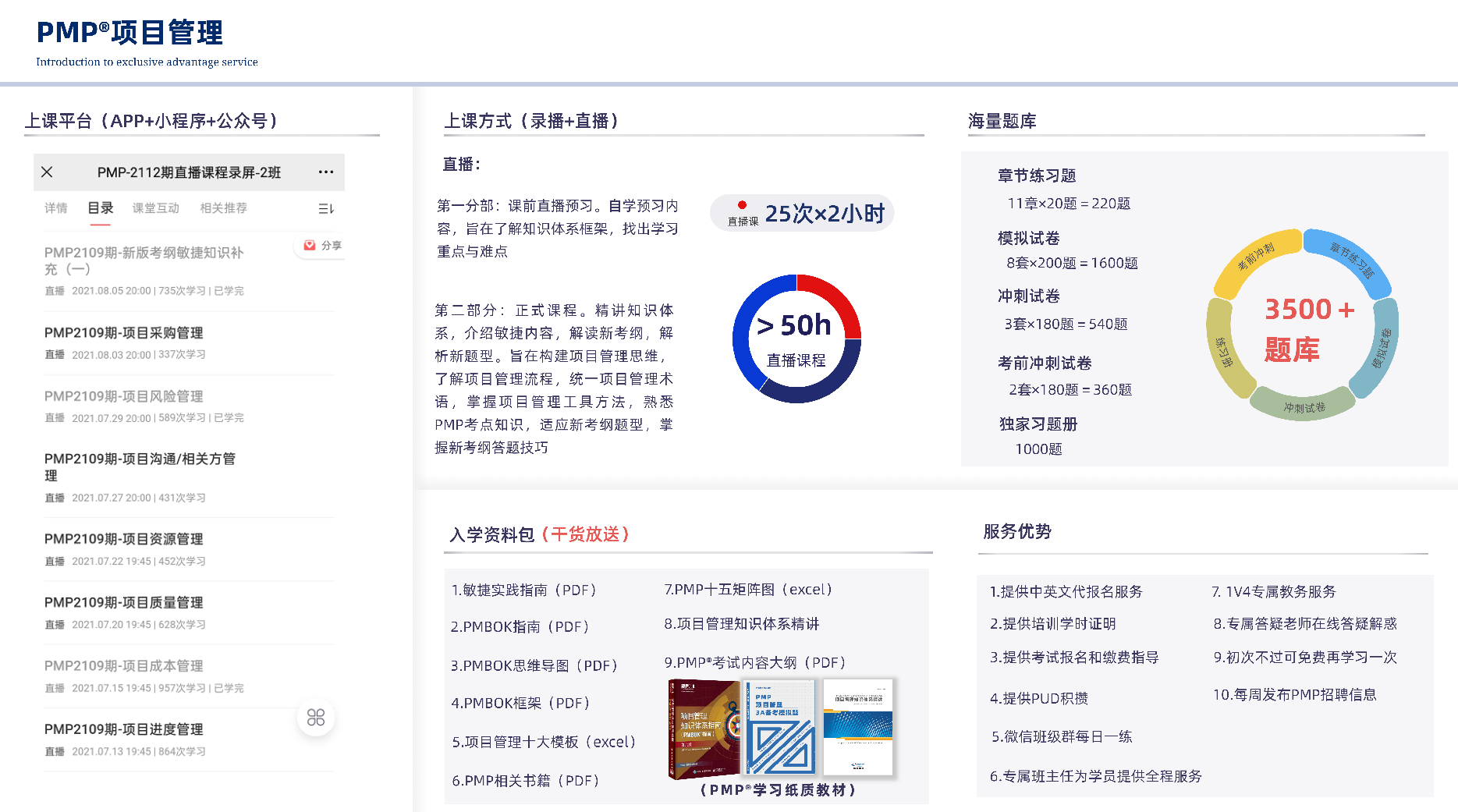1458x812 pixels.
Task: Go to the 相关推荐 tab
Action: [x=224, y=208]
